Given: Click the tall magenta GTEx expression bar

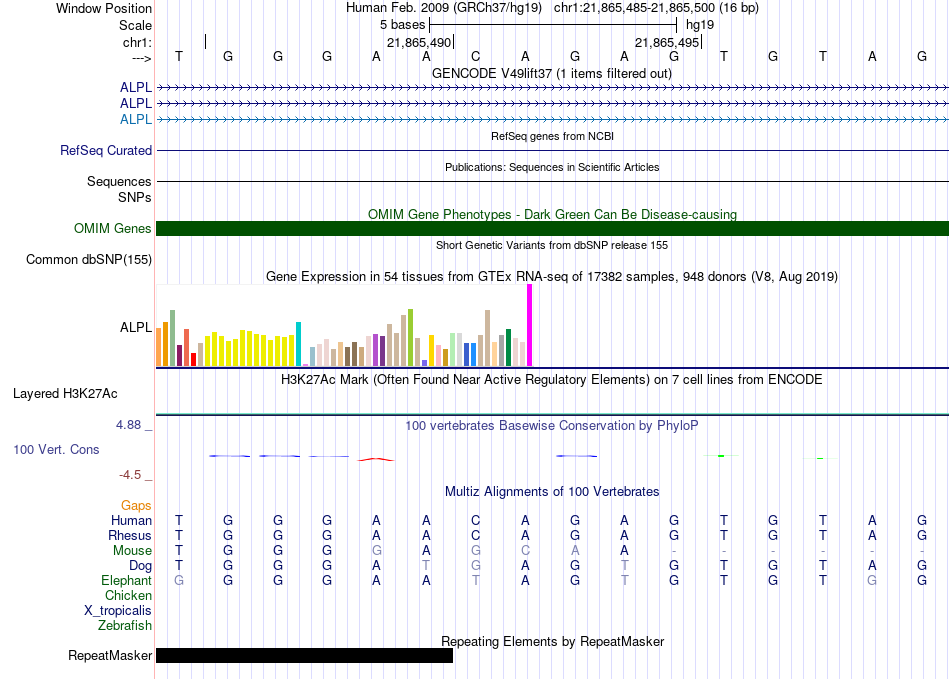Looking at the screenshot, I should coord(530,325).
